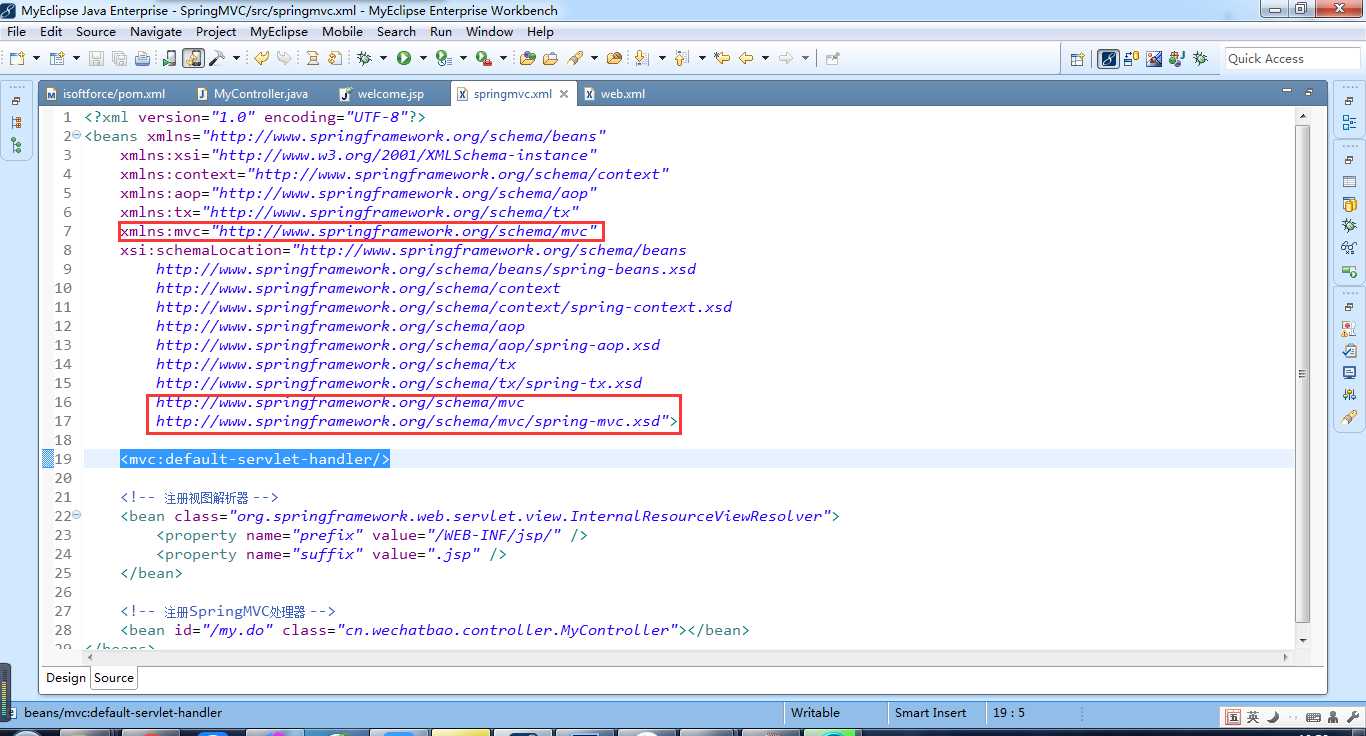The image size is (1366, 736).
Task: Switch to MyEclipse Java Enterprise perspective icon
Action: [1108, 59]
